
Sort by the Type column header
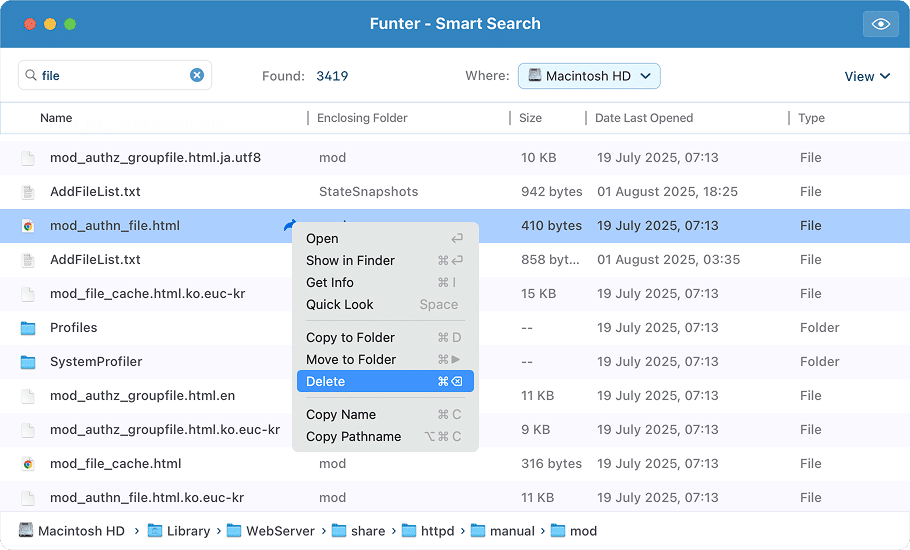coord(811,118)
